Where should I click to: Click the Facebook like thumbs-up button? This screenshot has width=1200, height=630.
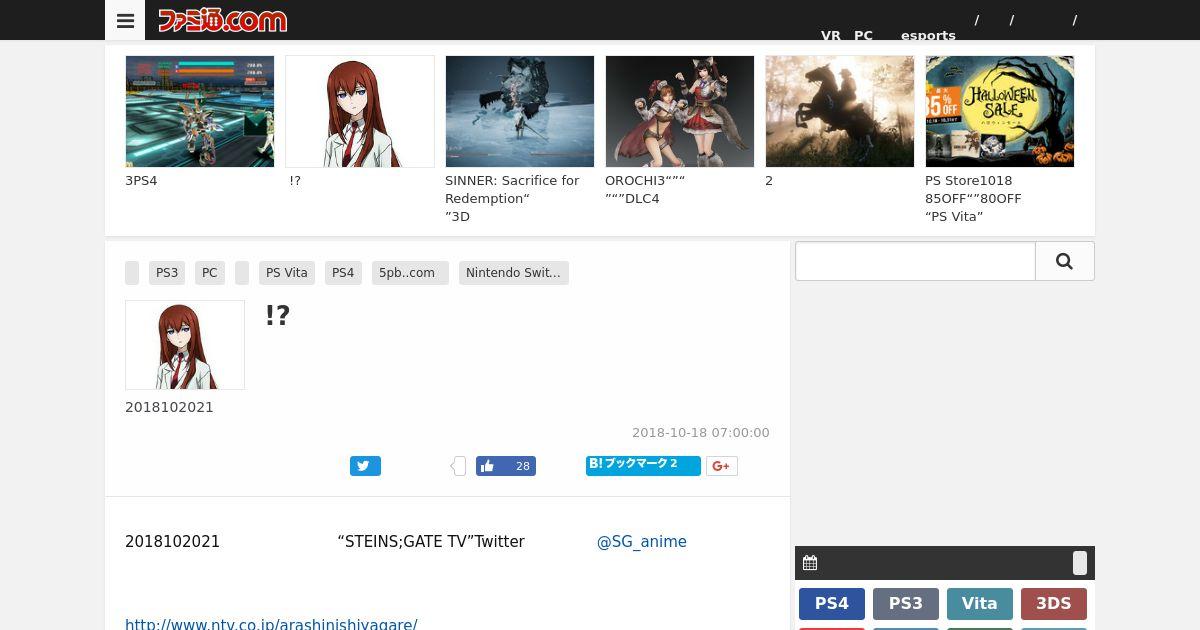pos(505,466)
